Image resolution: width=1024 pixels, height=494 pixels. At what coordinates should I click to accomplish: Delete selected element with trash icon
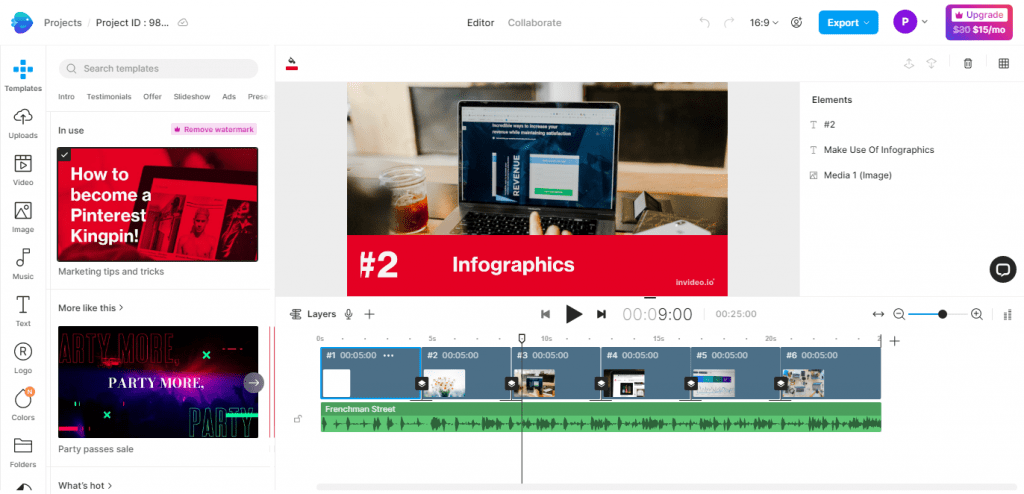(x=968, y=63)
